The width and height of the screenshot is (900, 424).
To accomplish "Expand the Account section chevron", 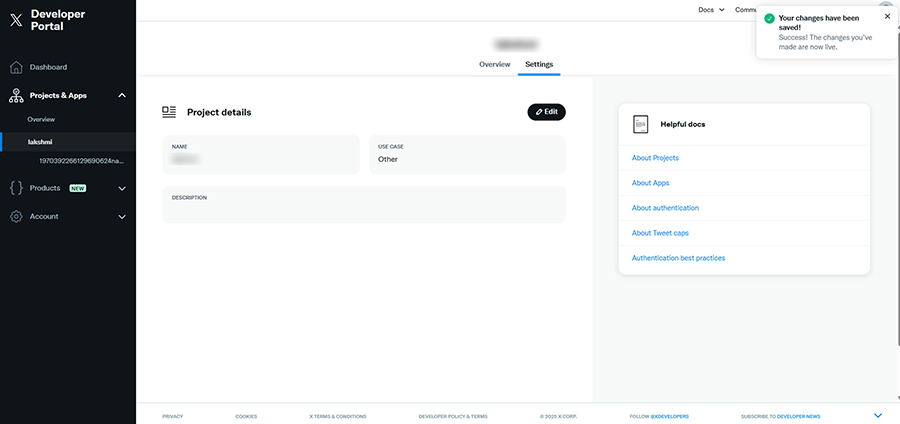I will point(122,217).
